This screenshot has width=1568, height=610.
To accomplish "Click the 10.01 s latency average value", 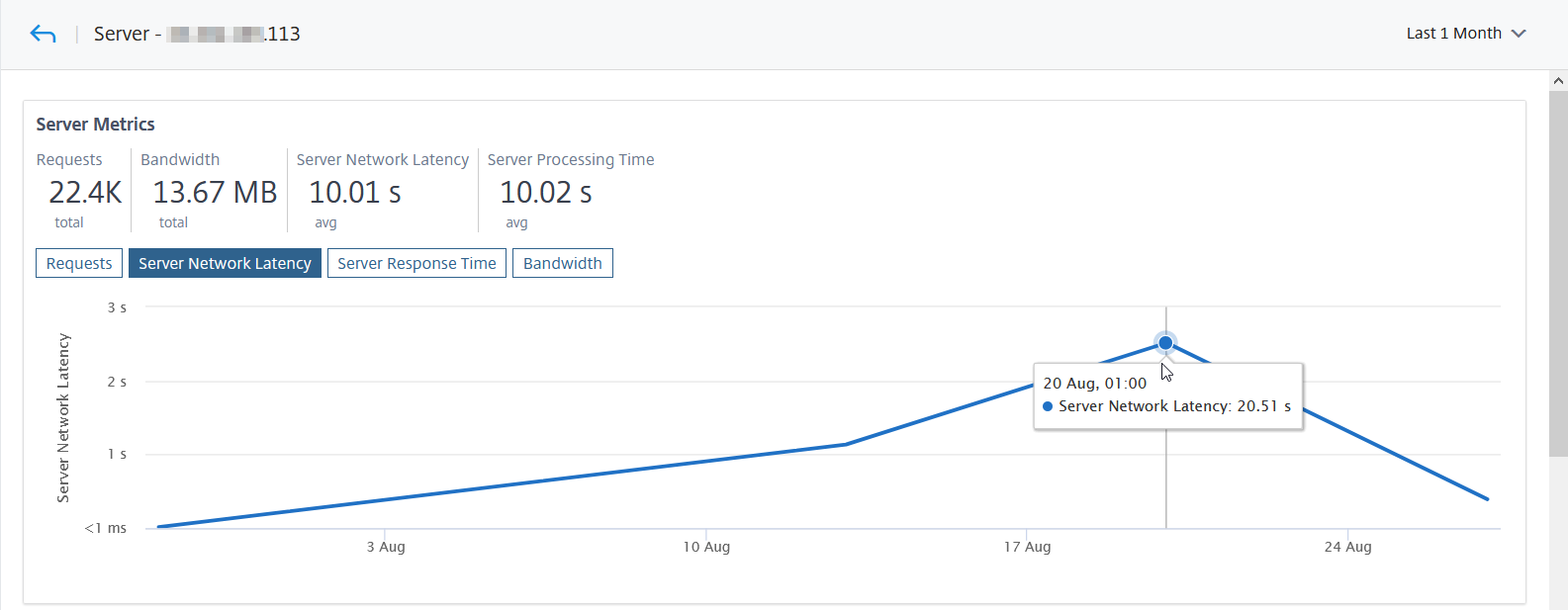I will [355, 192].
